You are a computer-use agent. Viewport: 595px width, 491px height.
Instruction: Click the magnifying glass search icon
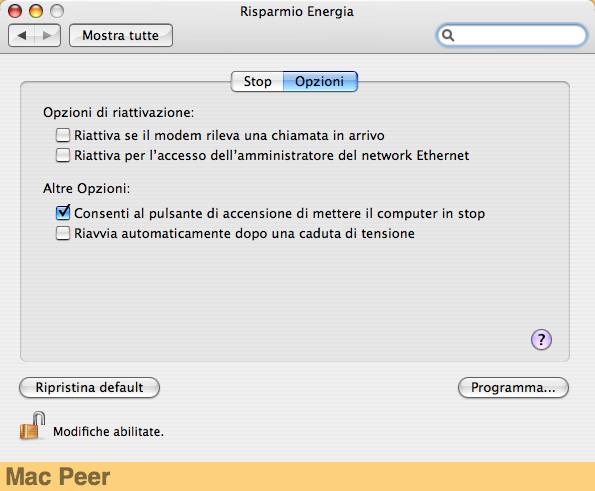click(x=448, y=36)
